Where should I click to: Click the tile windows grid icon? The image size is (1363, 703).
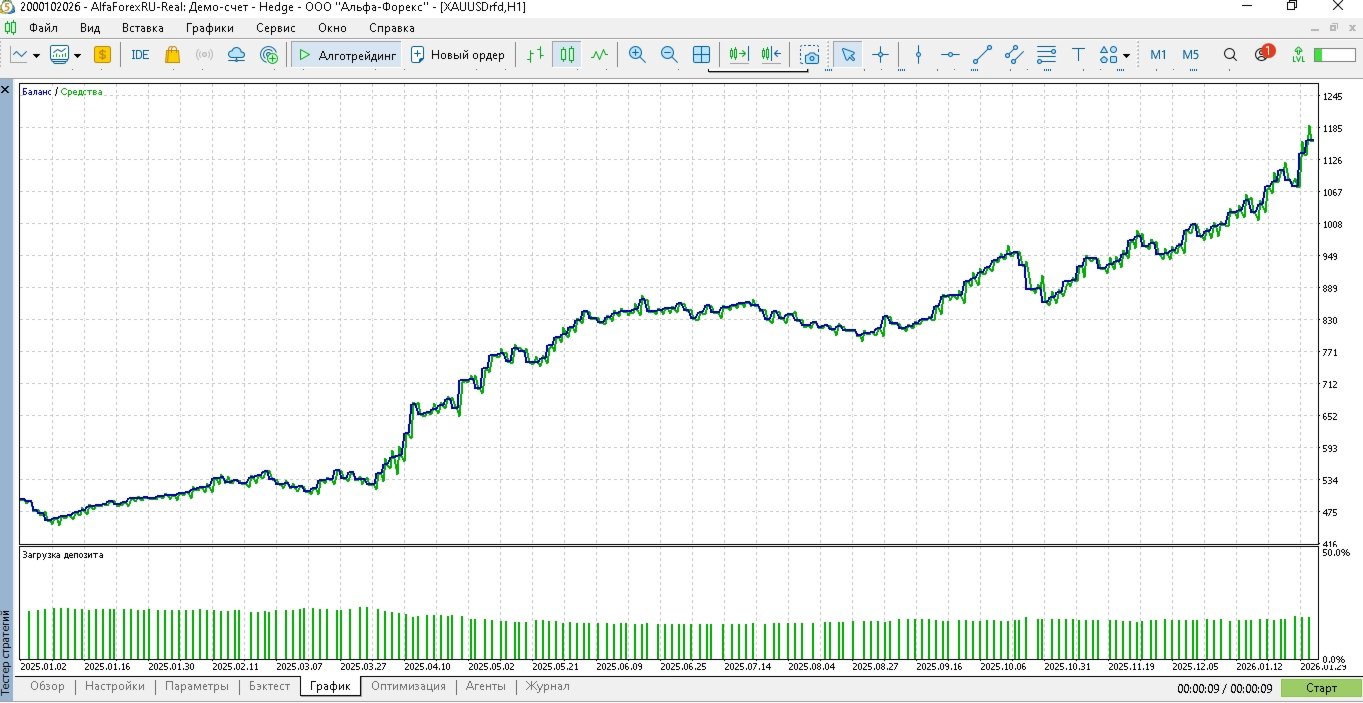tap(701, 54)
